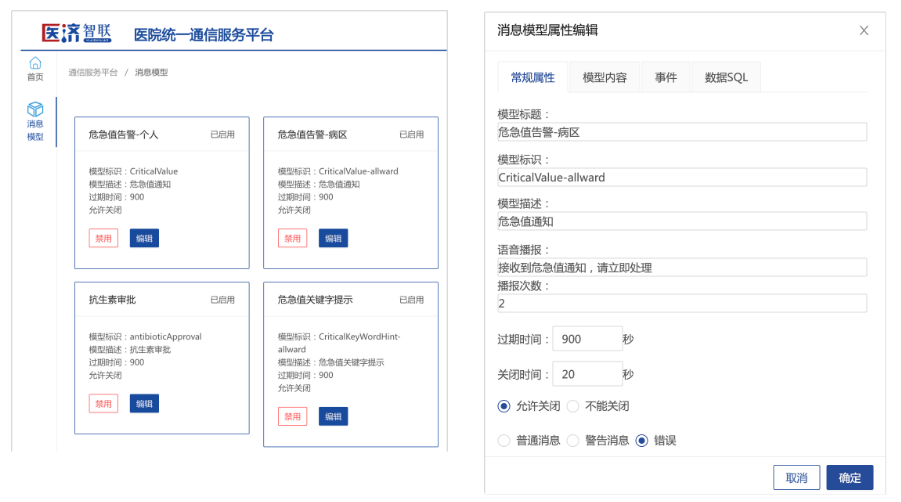Click the 抗生素审批 card title
901x502 pixels.
tap(113, 300)
